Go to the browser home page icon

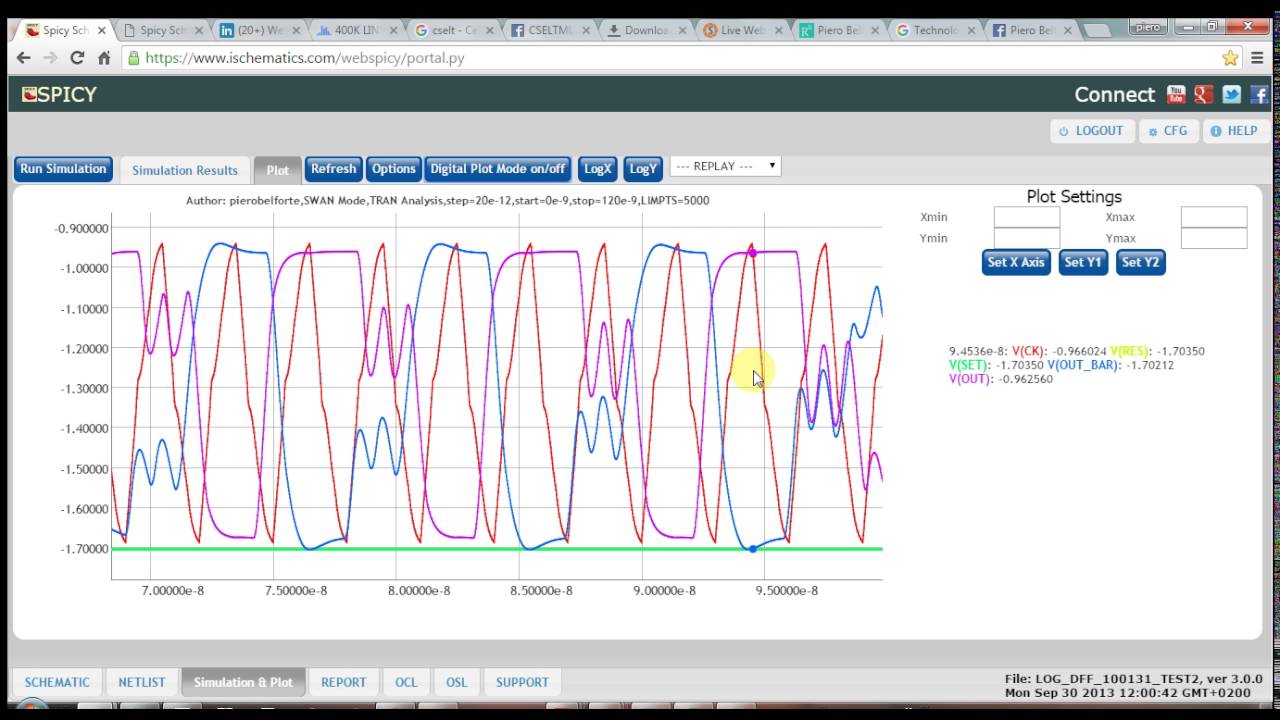tap(104, 58)
